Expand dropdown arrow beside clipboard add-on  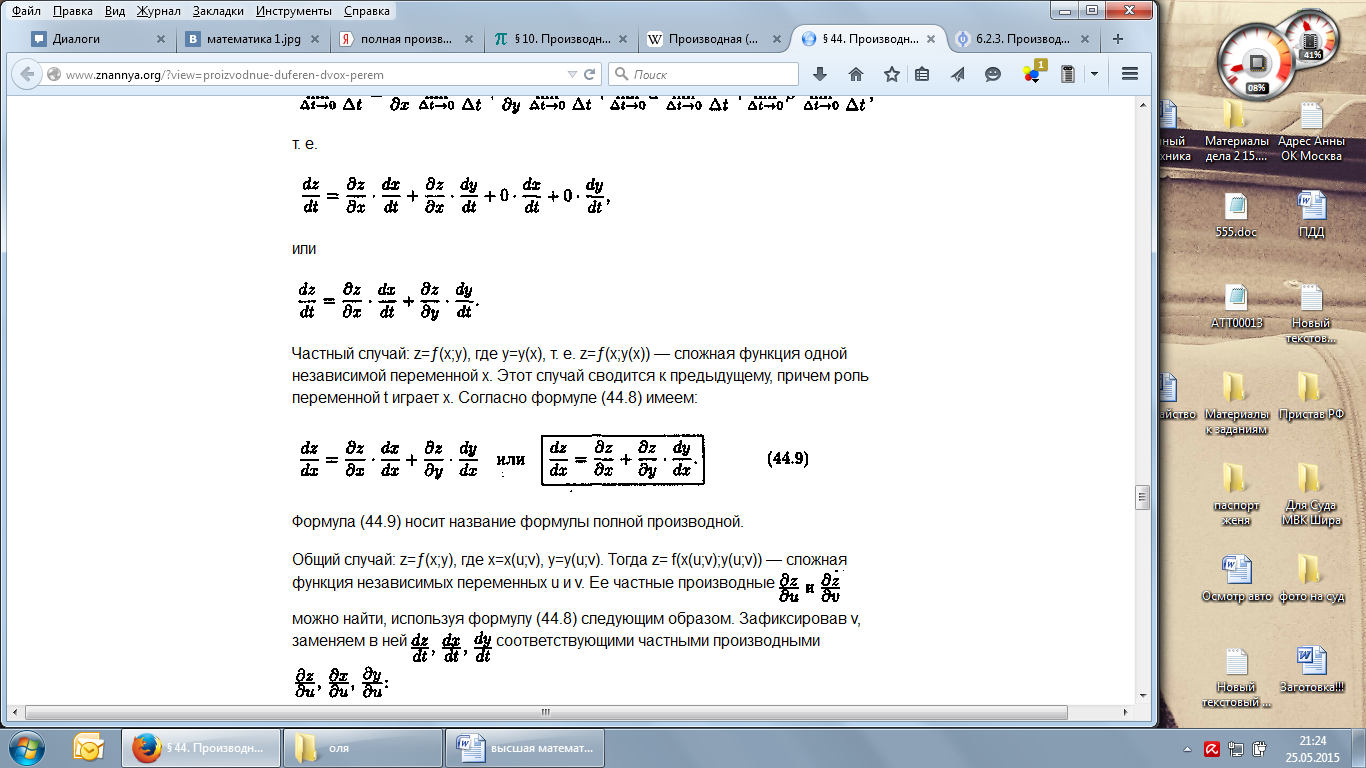coord(1094,74)
